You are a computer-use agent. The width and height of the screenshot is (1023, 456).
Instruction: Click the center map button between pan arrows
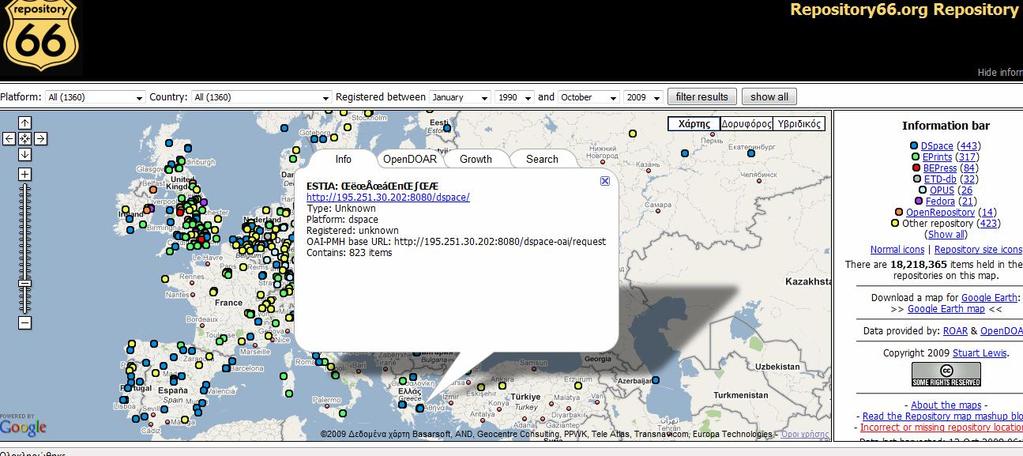click(x=25, y=138)
